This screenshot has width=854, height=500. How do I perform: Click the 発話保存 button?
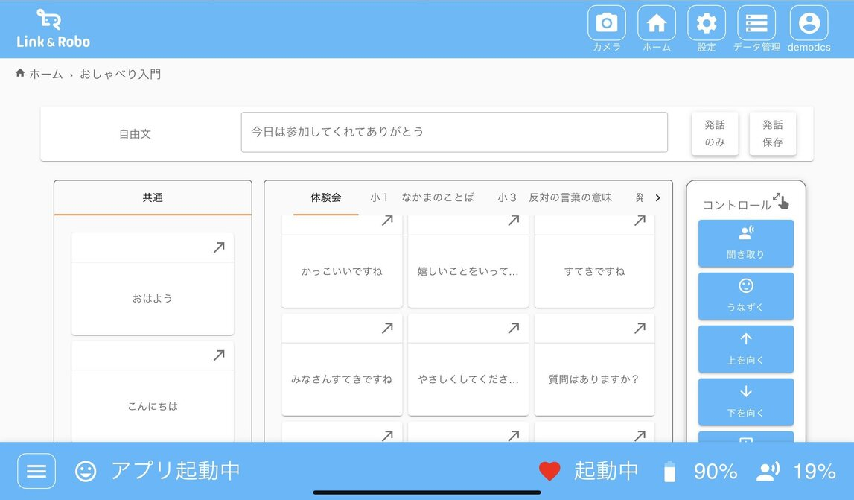[772, 133]
